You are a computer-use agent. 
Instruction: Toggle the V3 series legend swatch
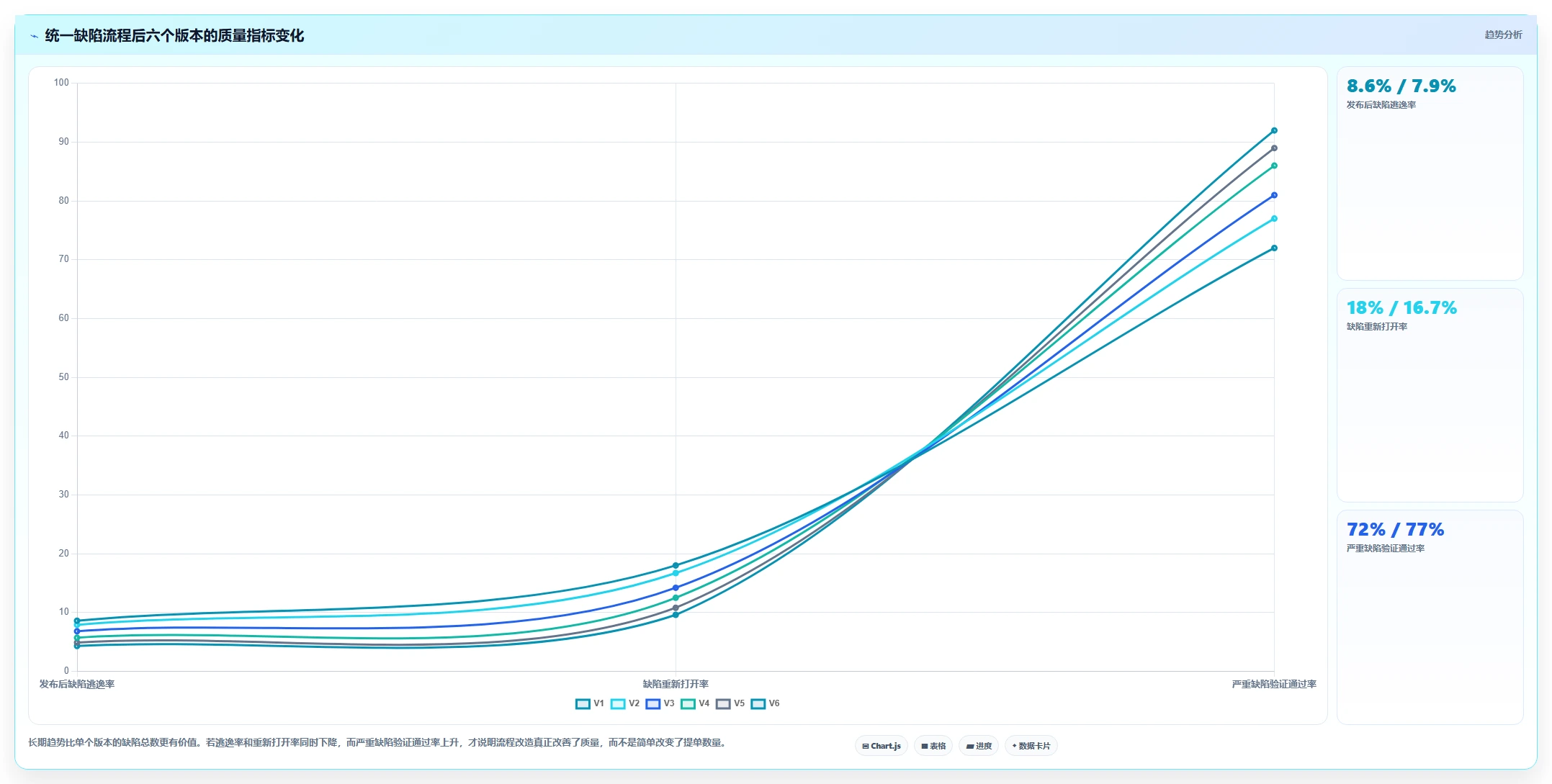653,704
